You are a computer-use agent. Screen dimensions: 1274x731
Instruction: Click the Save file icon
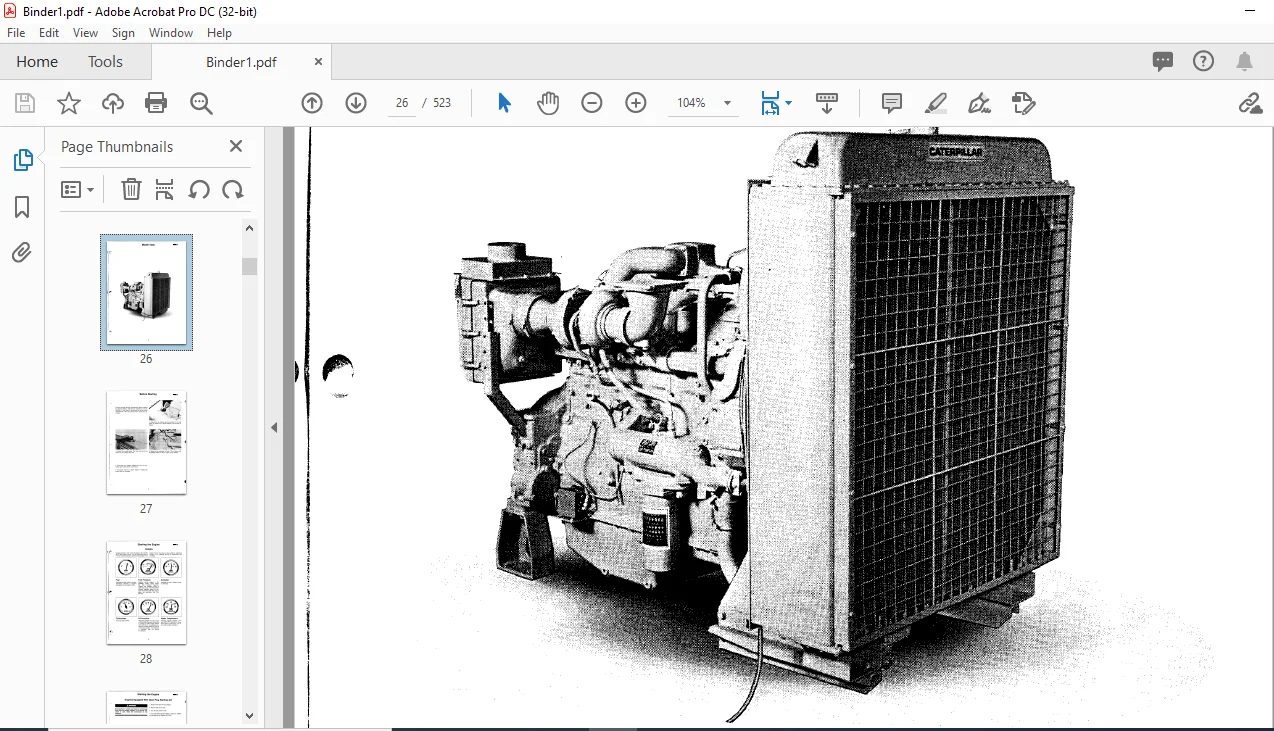click(25, 103)
